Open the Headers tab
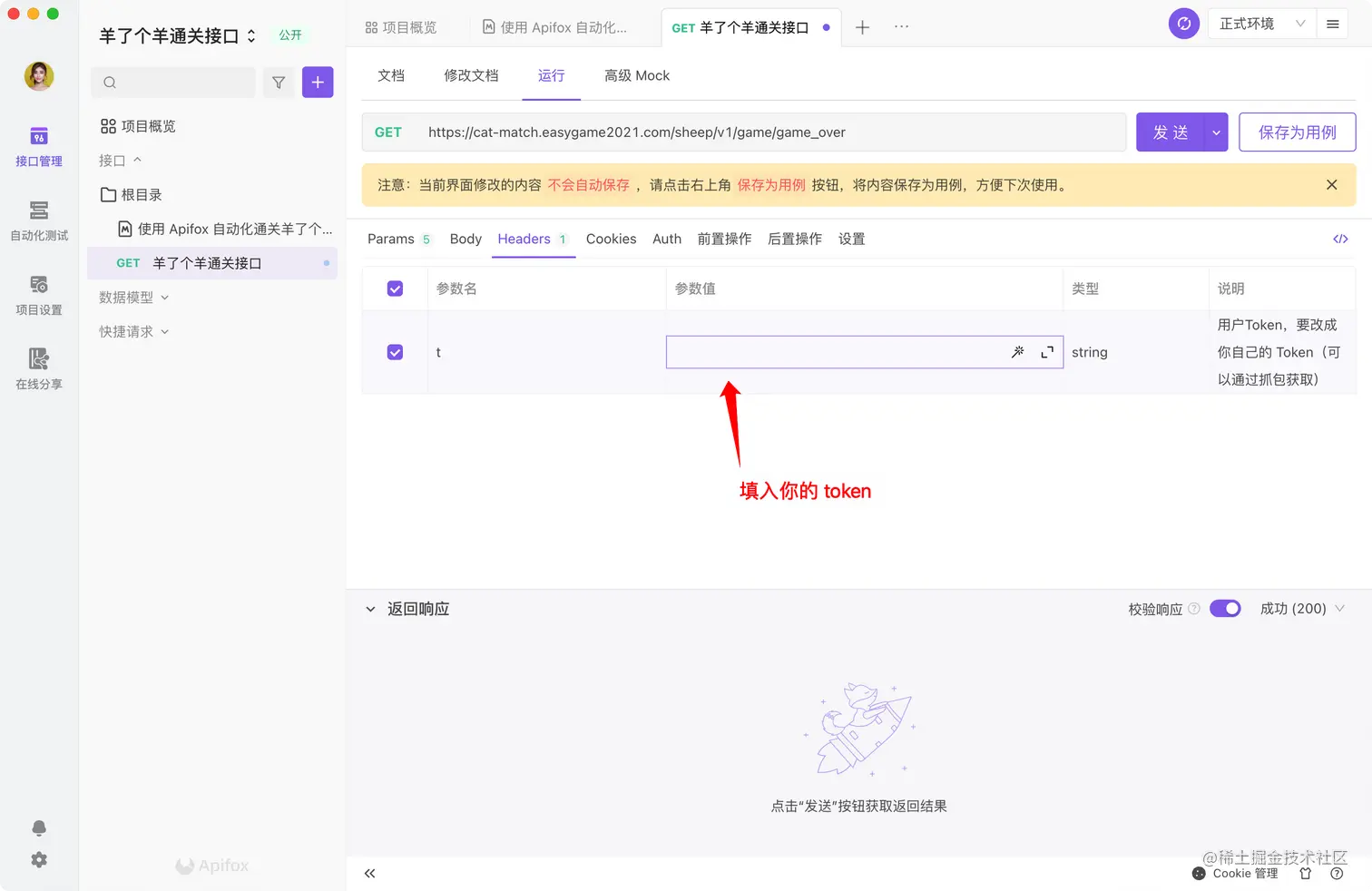 tap(533, 240)
